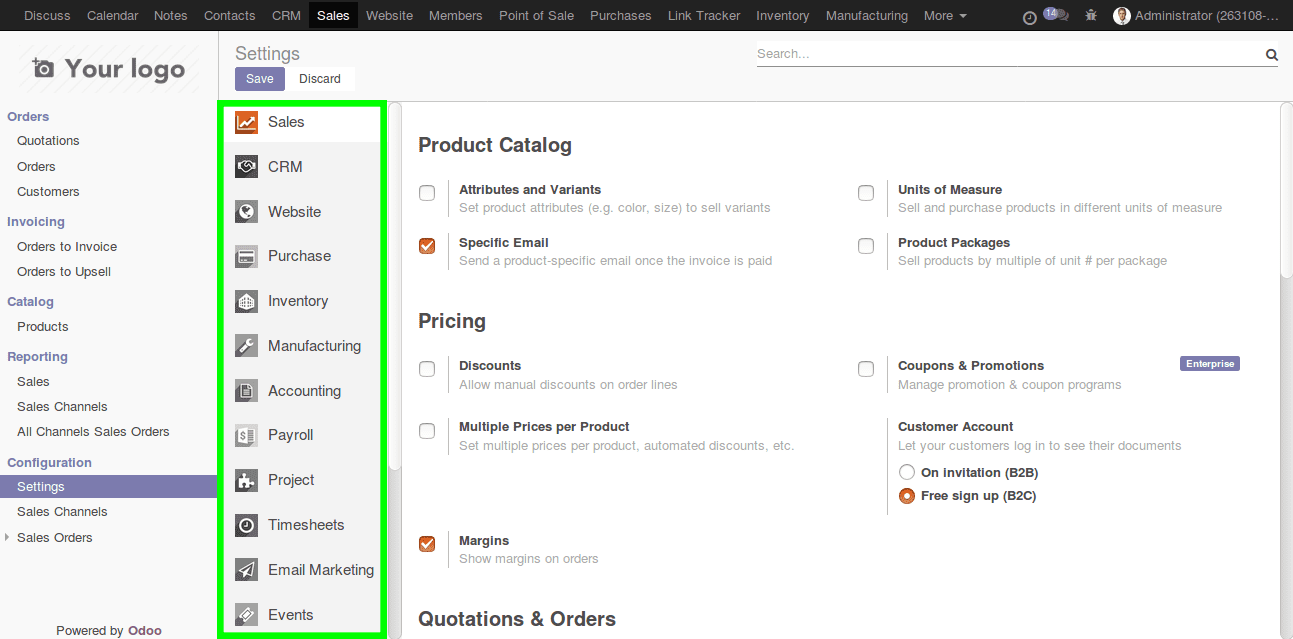Expand the Sales Orders tree arrow

tap(9, 538)
